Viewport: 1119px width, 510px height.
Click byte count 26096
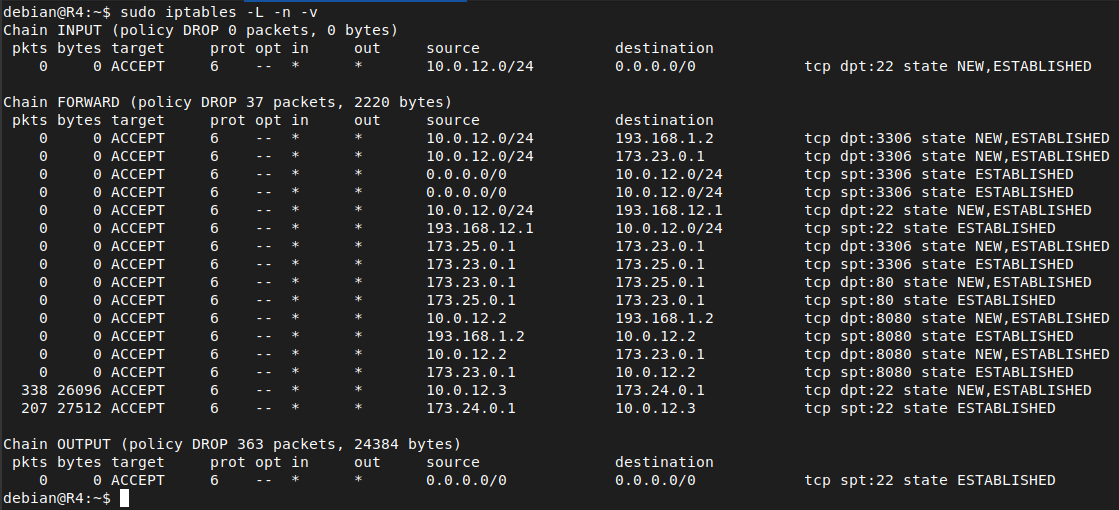point(79,390)
